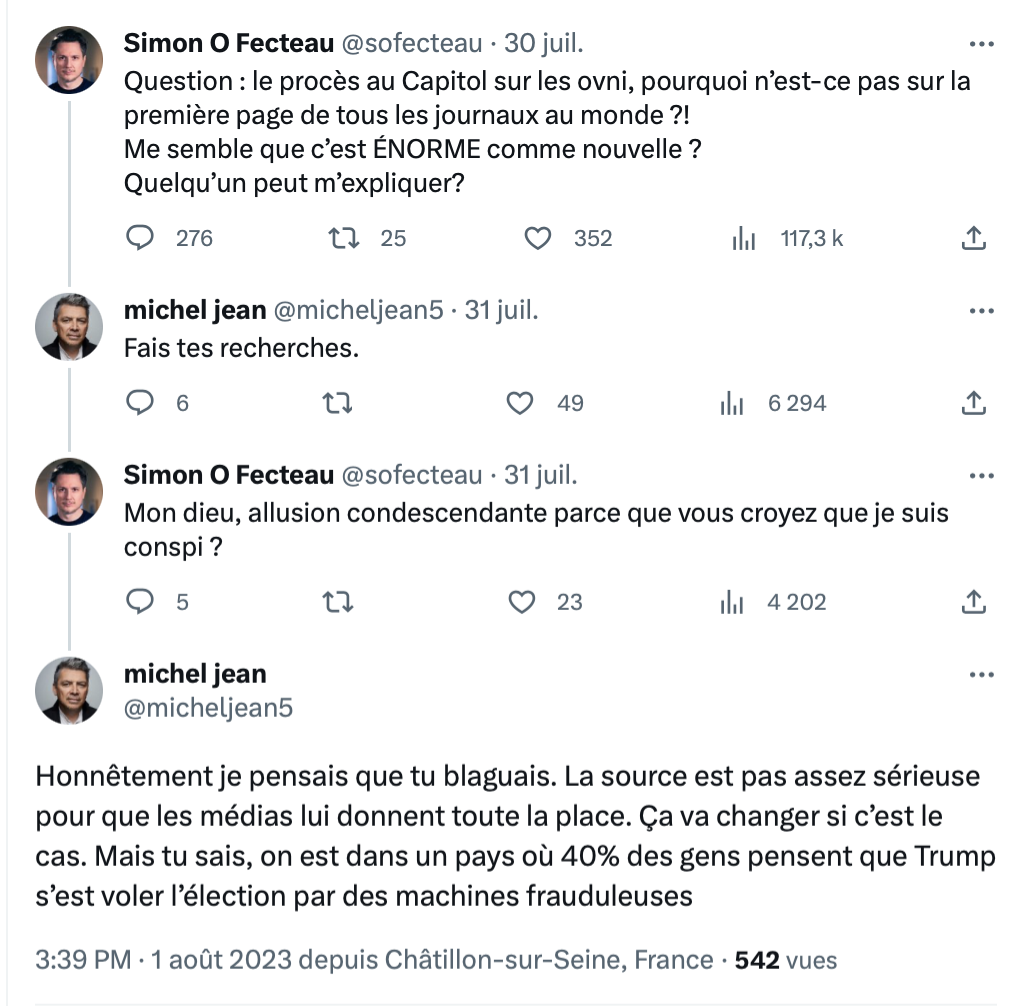Screen dimensions: 1022x1006
Task: Reply to 'Fais tes recherches.' tweet
Action: pyautogui.click(x=139, y=402)
